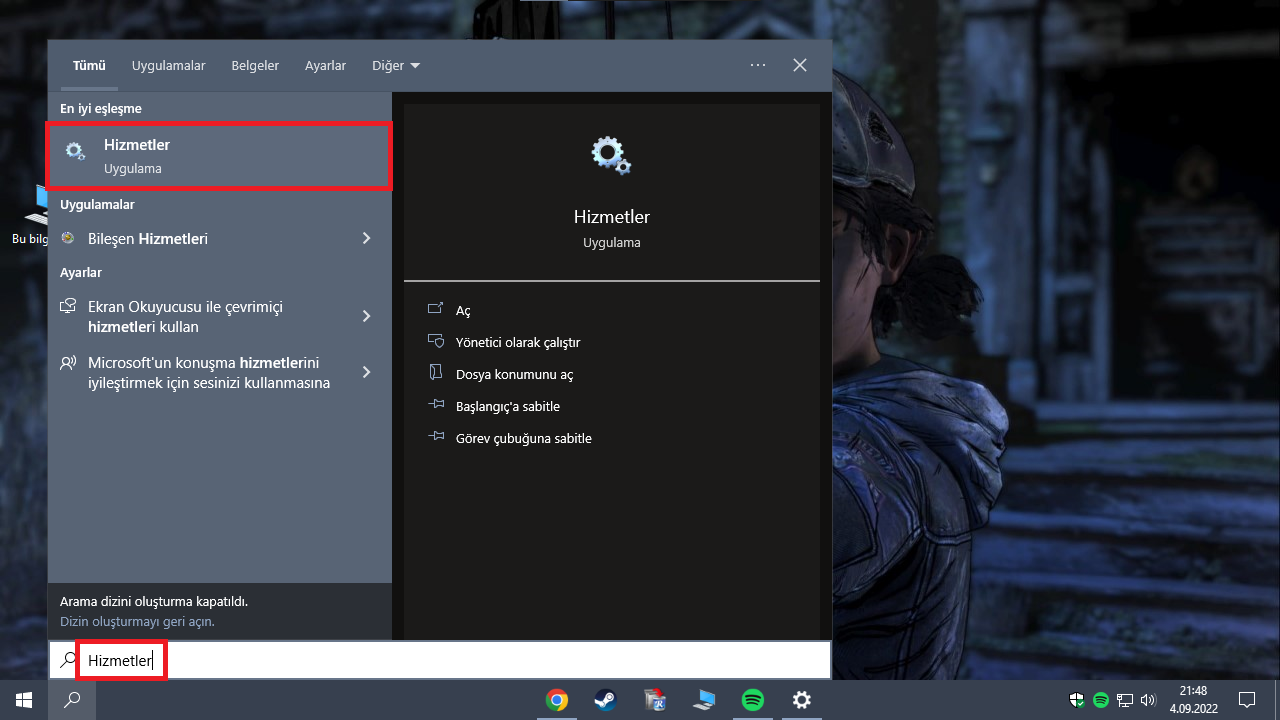Open the more options ellipsis in search
The height and width of the screenshot is (720, 1280).
tap(757, 65)
